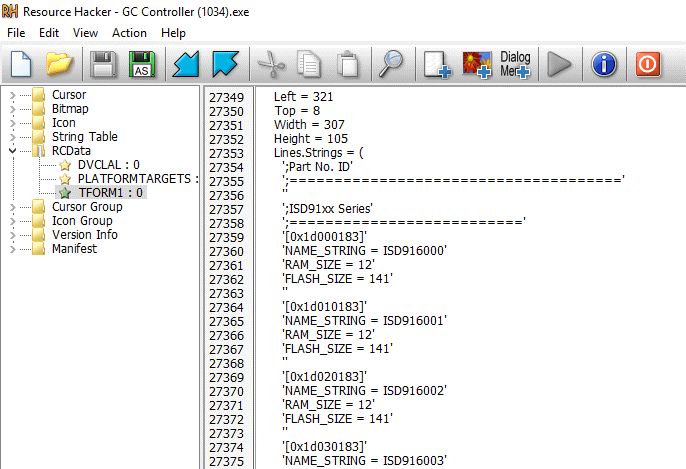
Task: Open a file with the folder icon
Action: tap(61, 65)
